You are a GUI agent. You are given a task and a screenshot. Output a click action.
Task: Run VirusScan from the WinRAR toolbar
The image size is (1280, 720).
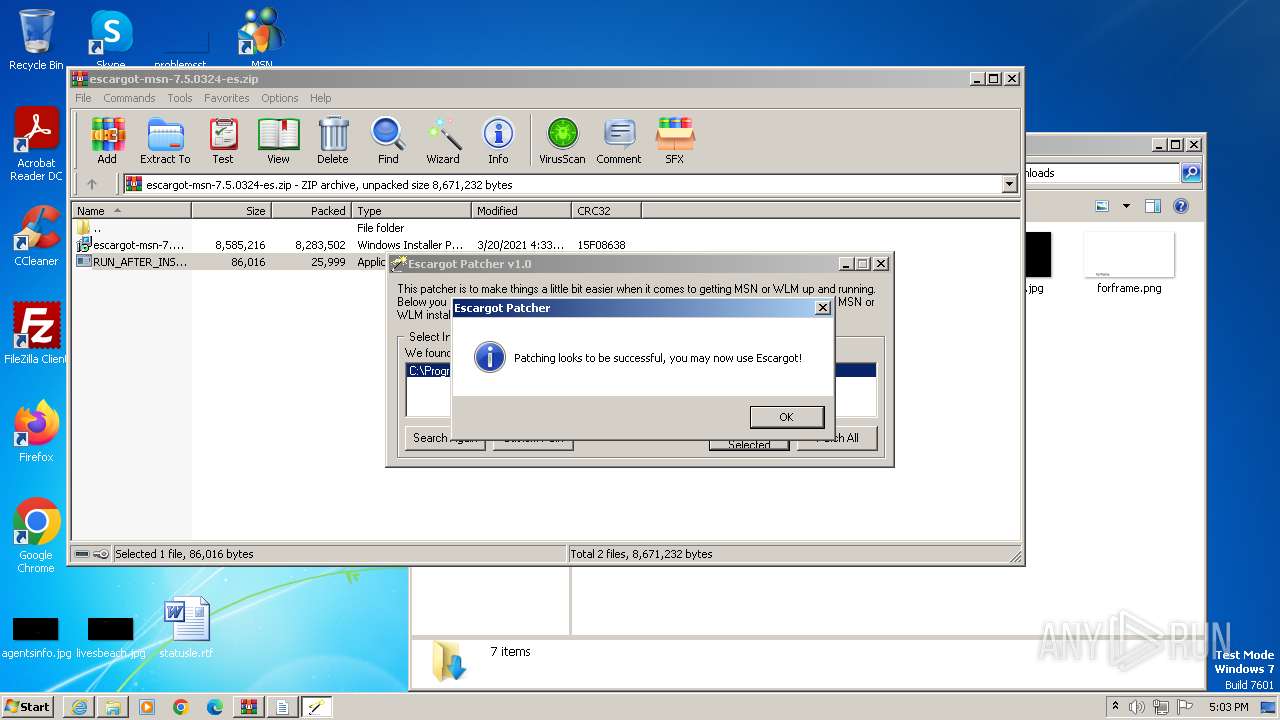click(x=562, y=141)
